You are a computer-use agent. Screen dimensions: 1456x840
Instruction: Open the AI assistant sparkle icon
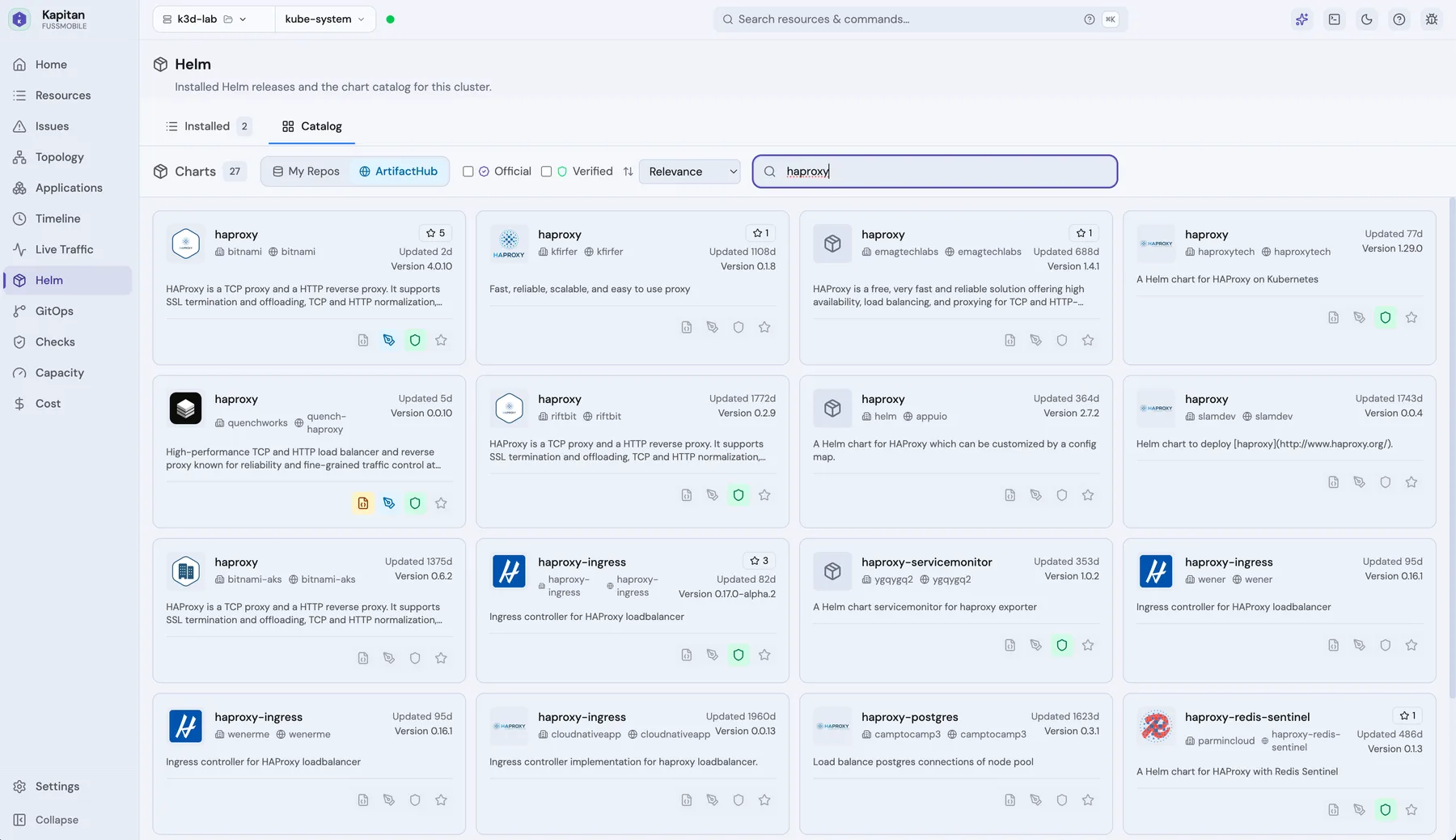pyautogui.click(x=1302, y=19)
